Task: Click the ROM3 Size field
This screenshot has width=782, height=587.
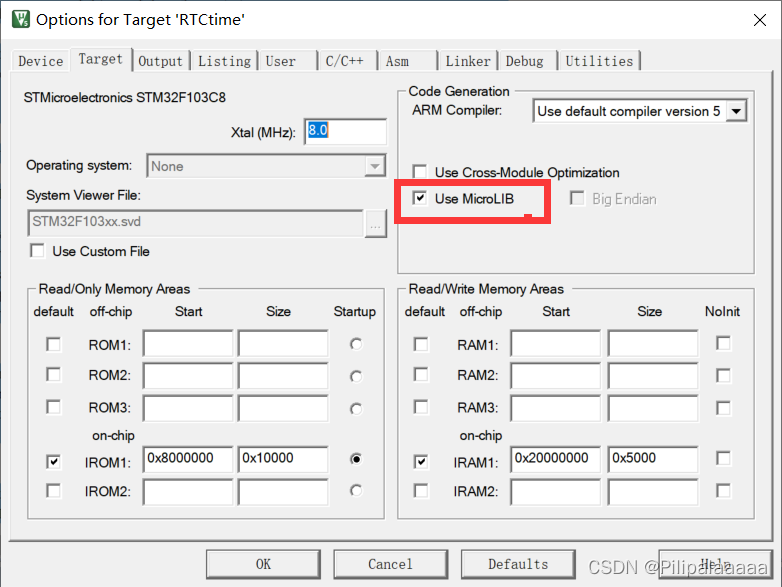Action: click(x=283, y=408)
